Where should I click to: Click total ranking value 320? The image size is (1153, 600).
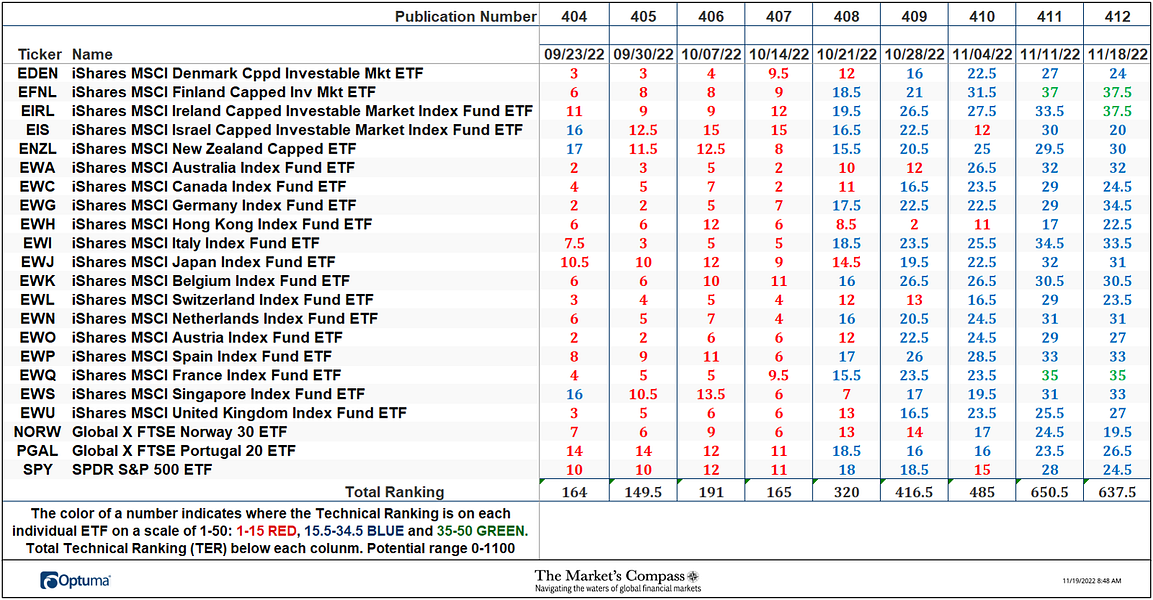coord(846,492)
